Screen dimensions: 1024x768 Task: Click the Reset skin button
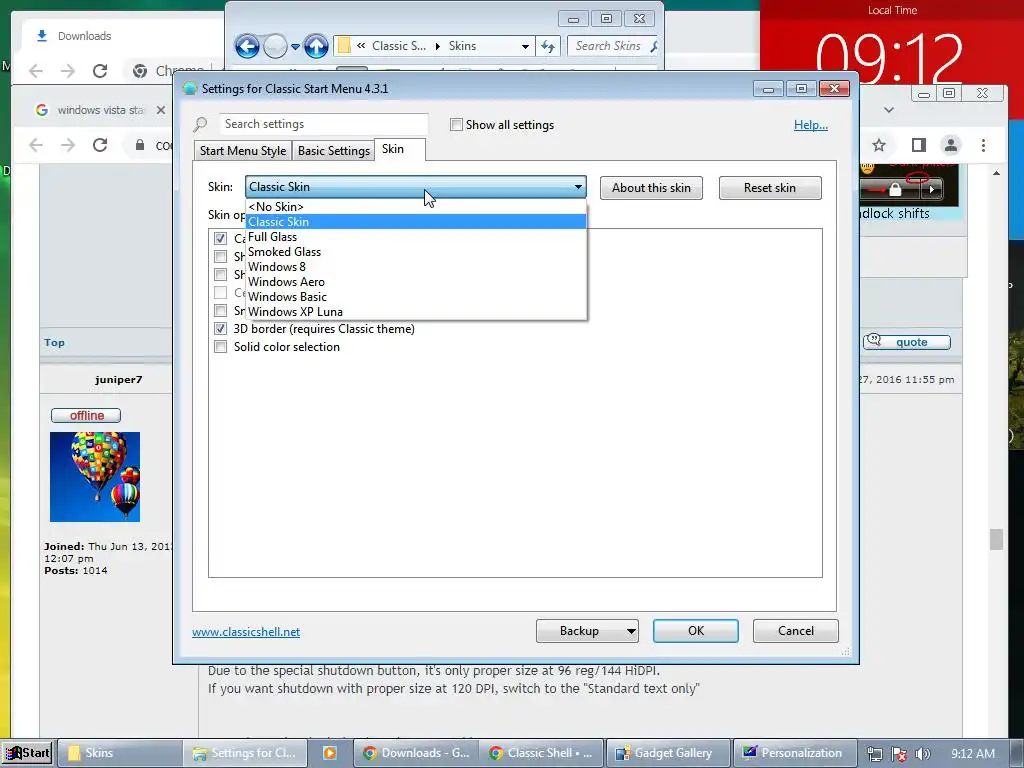click(x=770, y=188)
